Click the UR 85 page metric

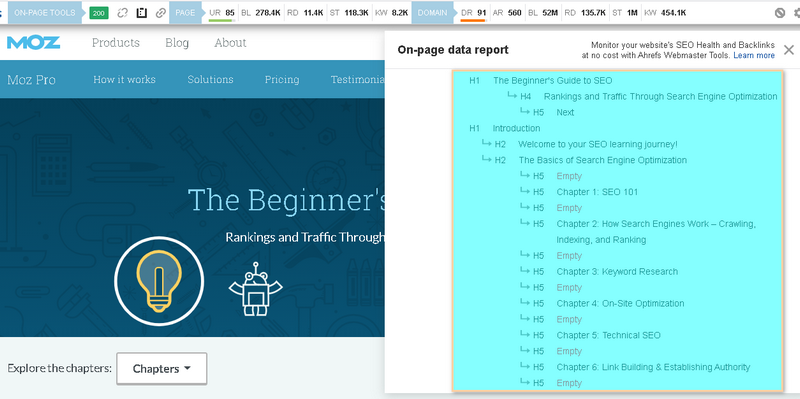coord(222,13)
